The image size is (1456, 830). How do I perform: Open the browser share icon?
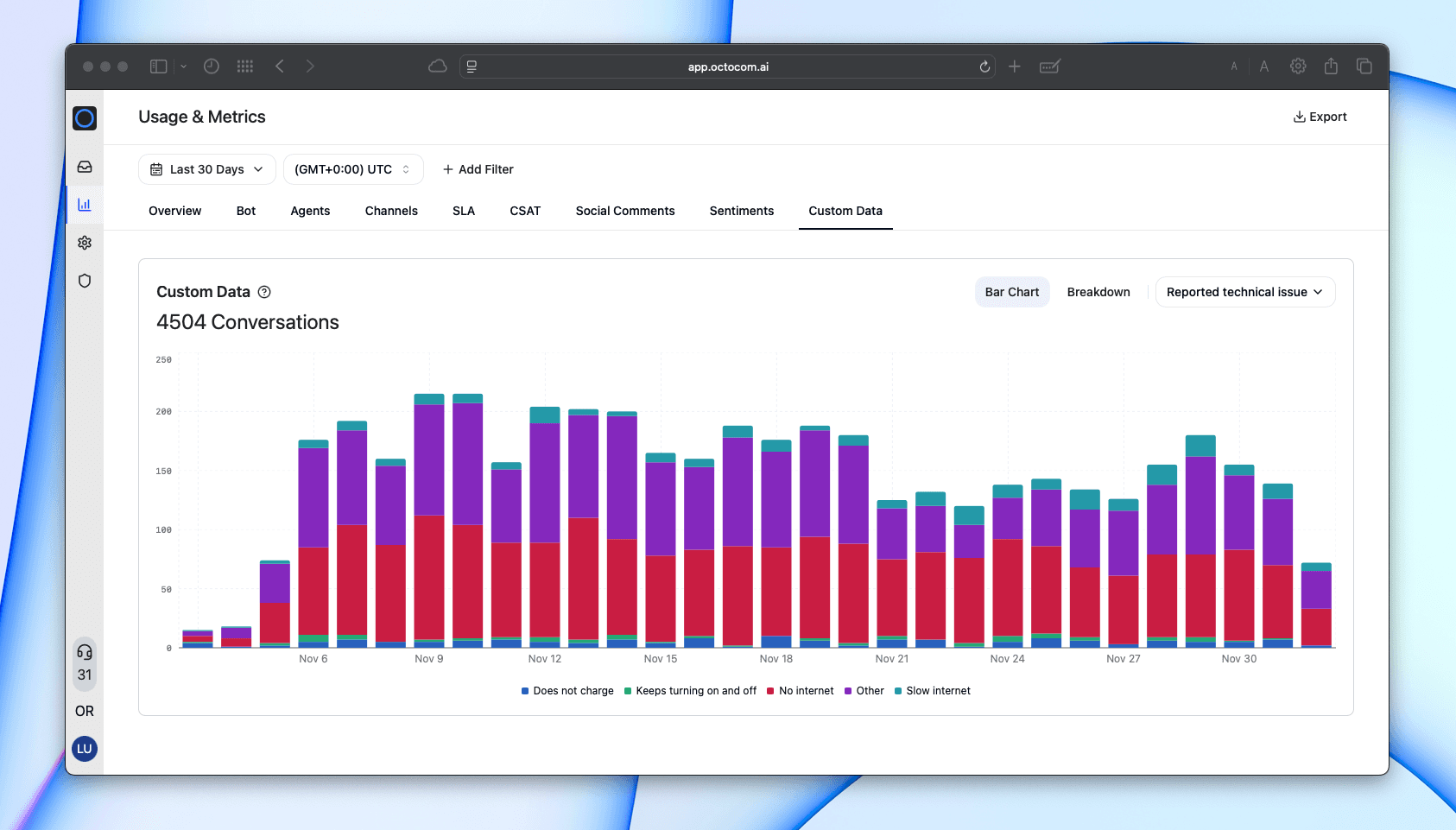(x=1331, y=67)
